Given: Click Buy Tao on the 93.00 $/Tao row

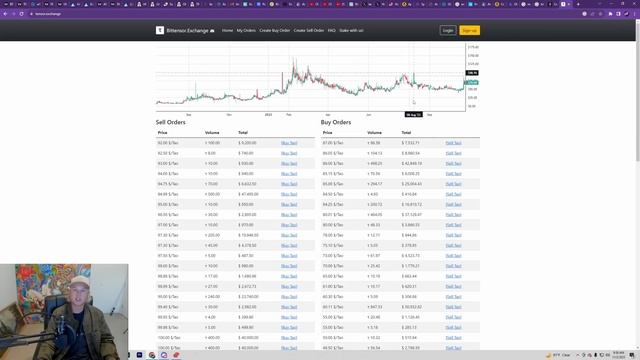Looking at the screenshot, I should tap(289, 163).
